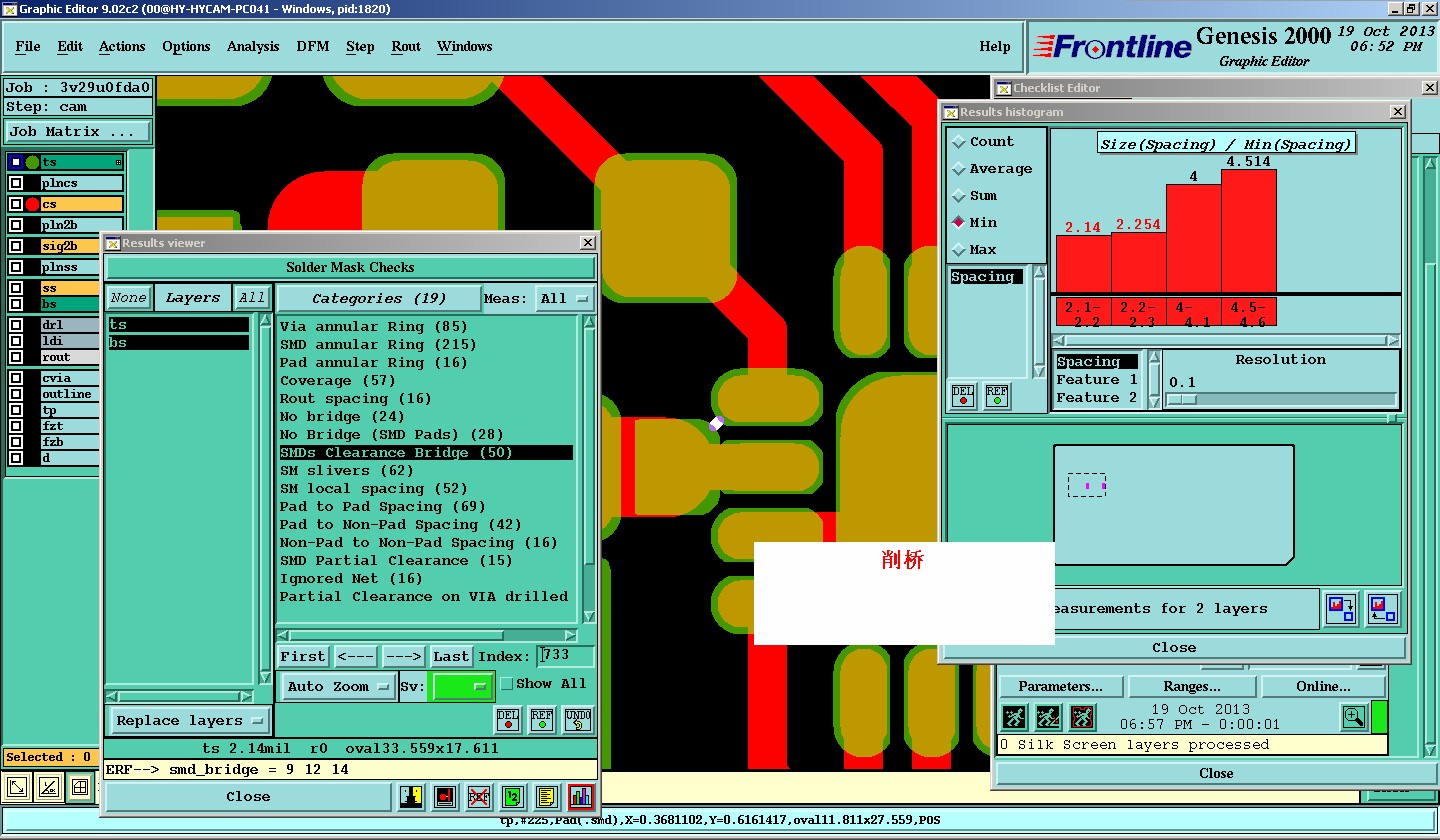Open the Analysis menu
The image size is (1440, 840).
click(x=253, y=47)
